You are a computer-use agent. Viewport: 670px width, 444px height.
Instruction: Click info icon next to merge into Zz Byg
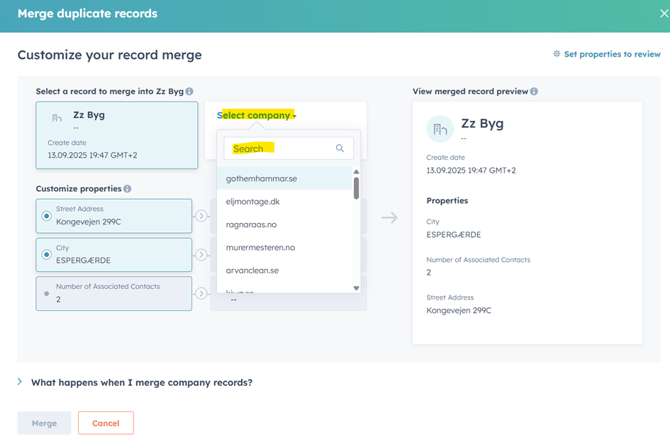pos(189,92)
